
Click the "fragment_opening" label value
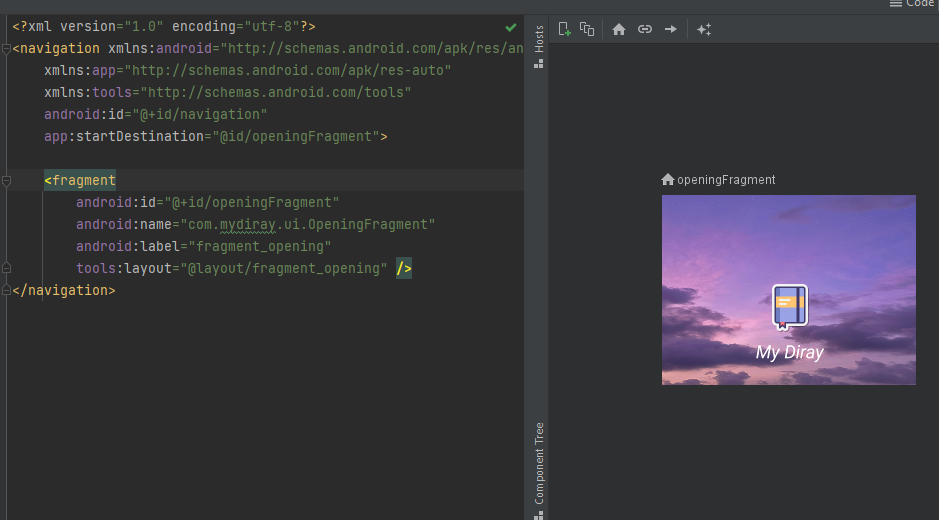[259, 246]
